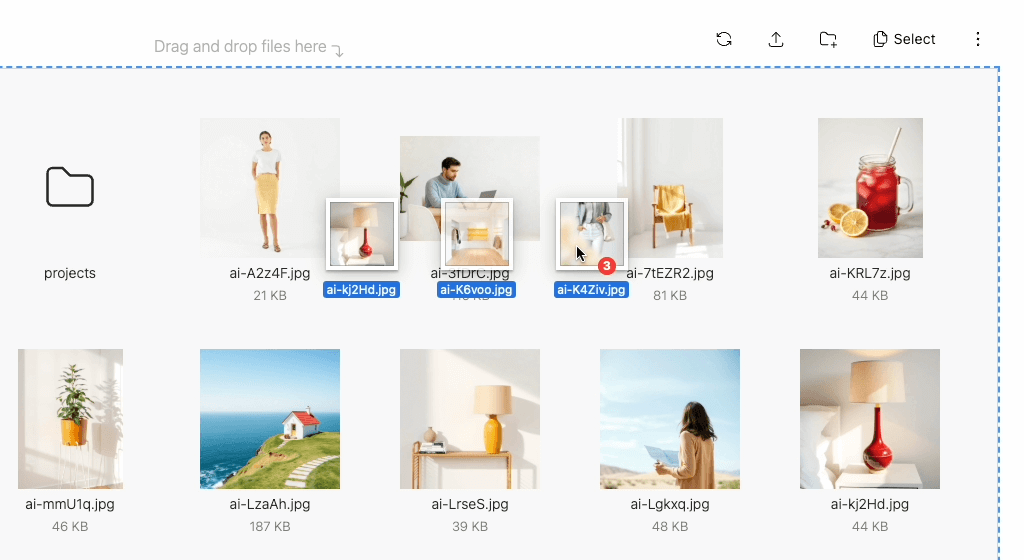The height and width of the screenshot is (560, 1024).
Task: Click the 39 KB size under ai-LrseS.jpg
Action: 470,526
